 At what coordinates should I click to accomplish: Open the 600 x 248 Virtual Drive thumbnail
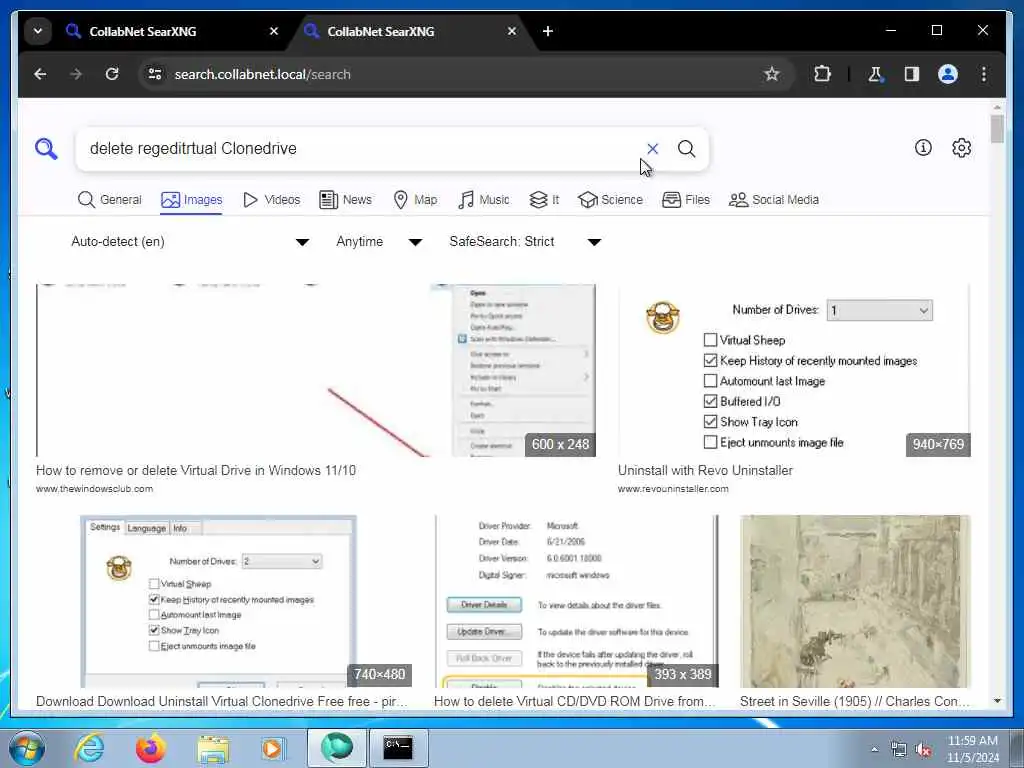point(315,370)
